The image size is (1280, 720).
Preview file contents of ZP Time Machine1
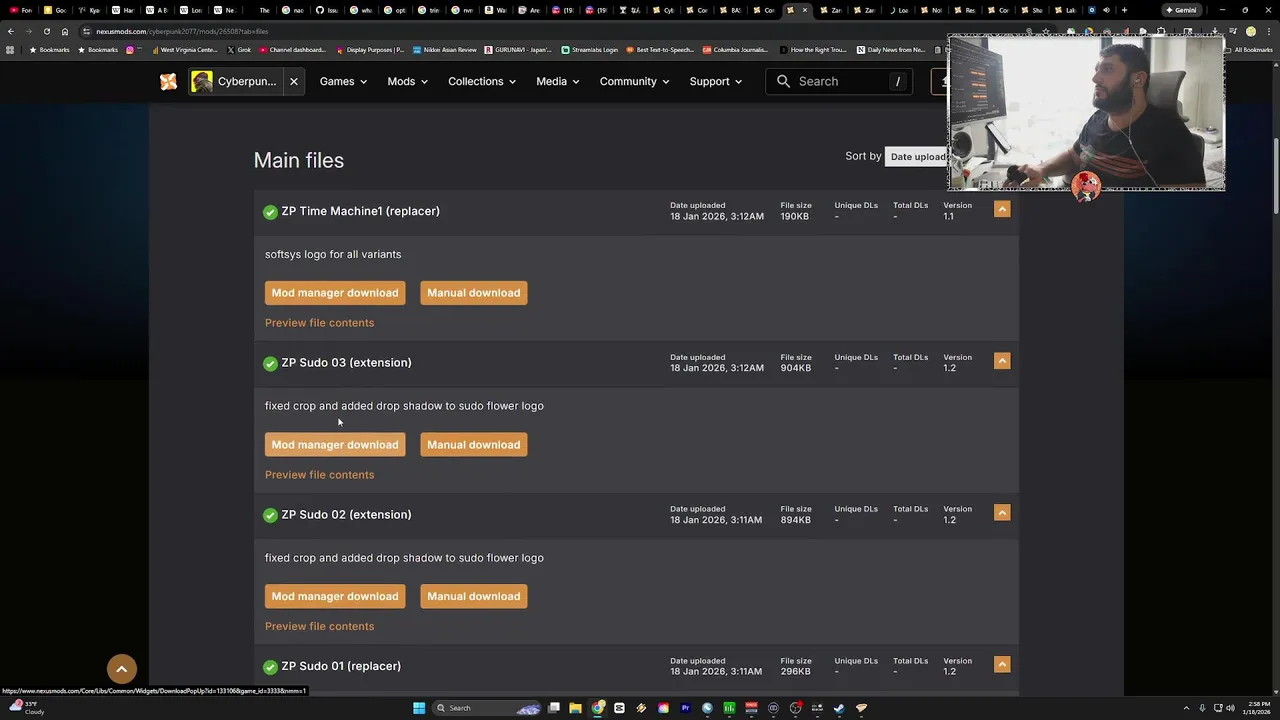(320, 323)
